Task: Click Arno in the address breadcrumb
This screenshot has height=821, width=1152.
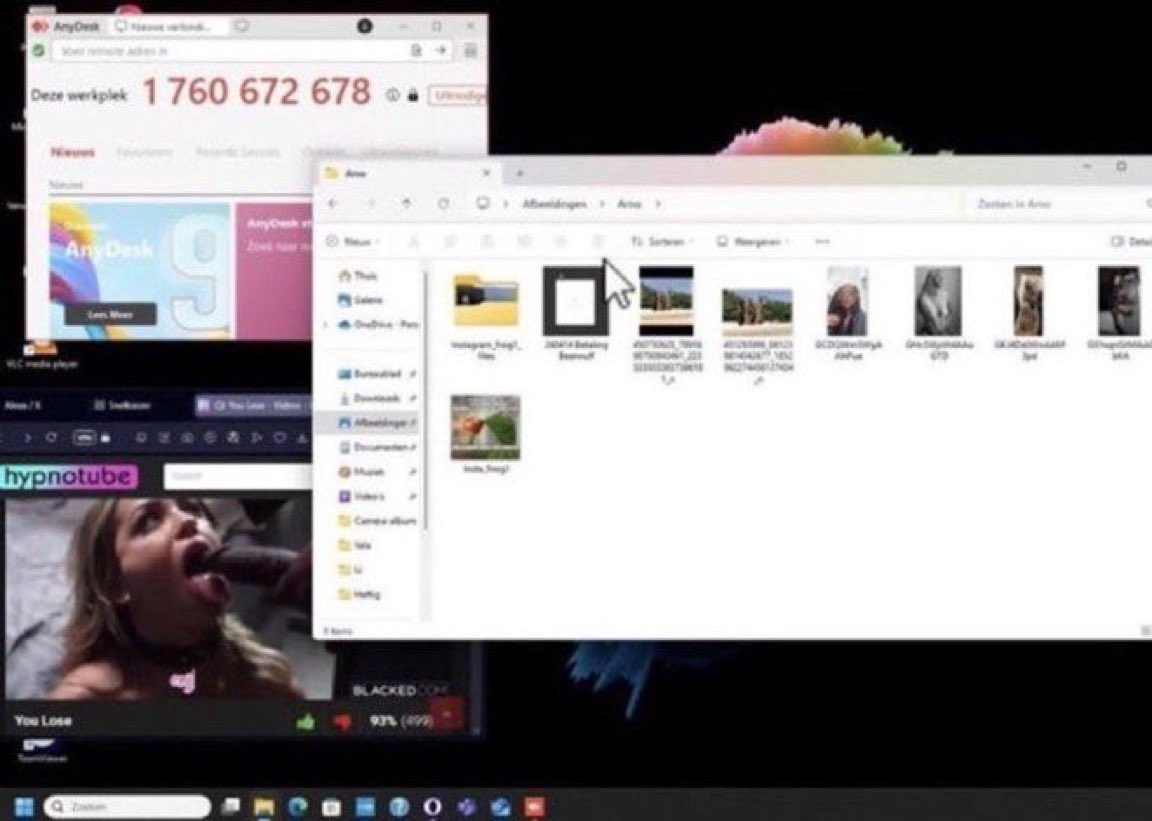Action: [629, 204]
